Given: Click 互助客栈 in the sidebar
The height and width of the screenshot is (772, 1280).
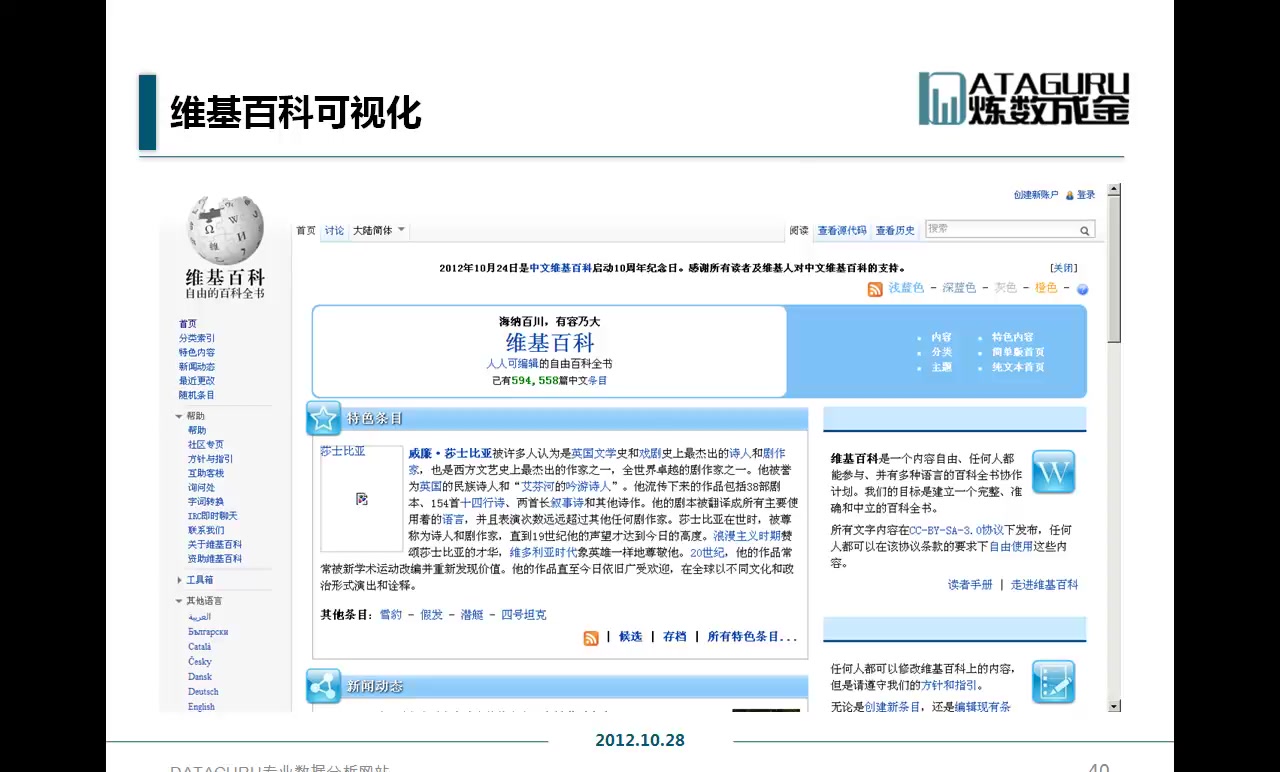Looking at the screenshot, I should click(206, 473).
